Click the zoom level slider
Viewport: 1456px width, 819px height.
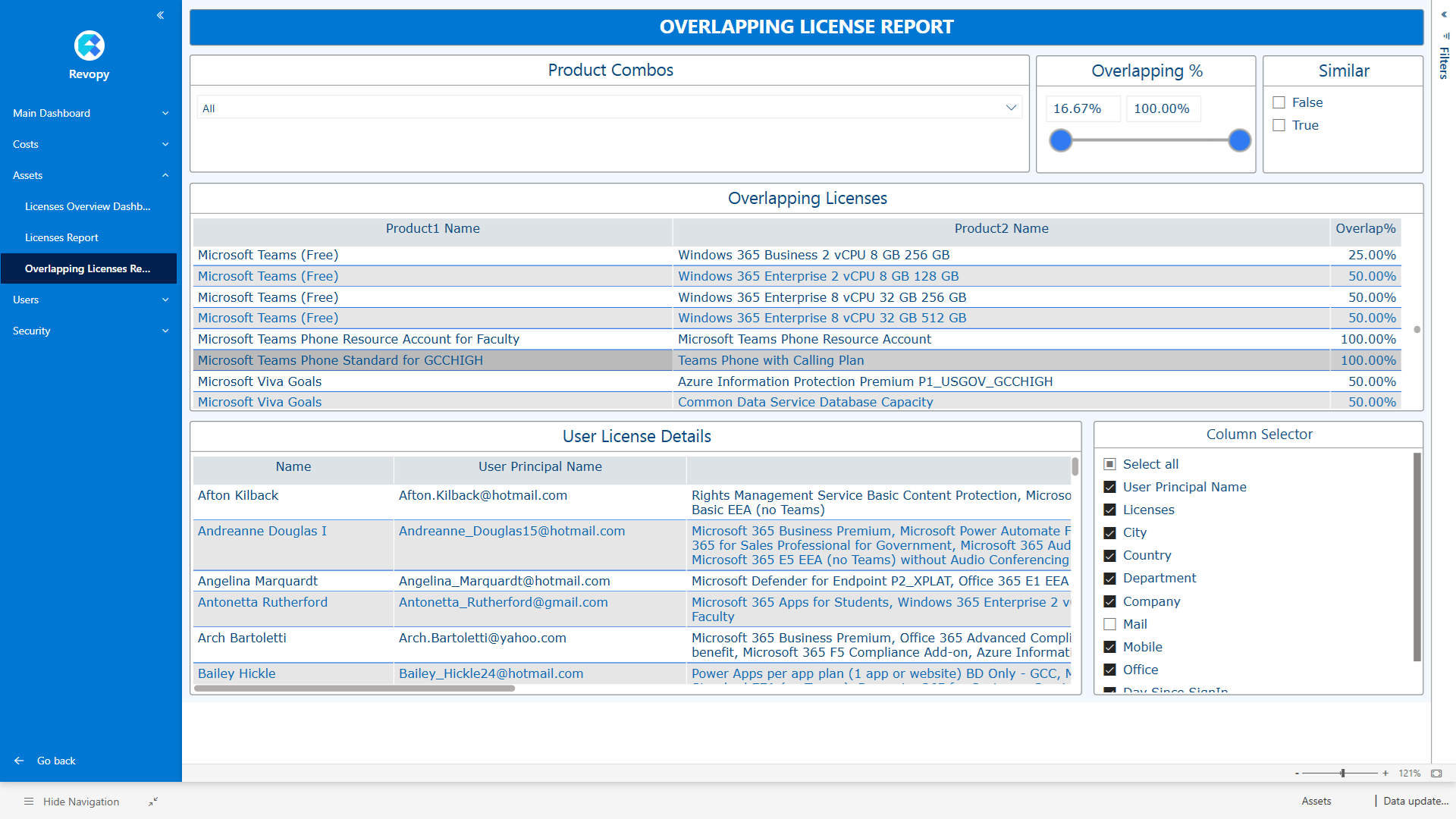point(1342,773)
